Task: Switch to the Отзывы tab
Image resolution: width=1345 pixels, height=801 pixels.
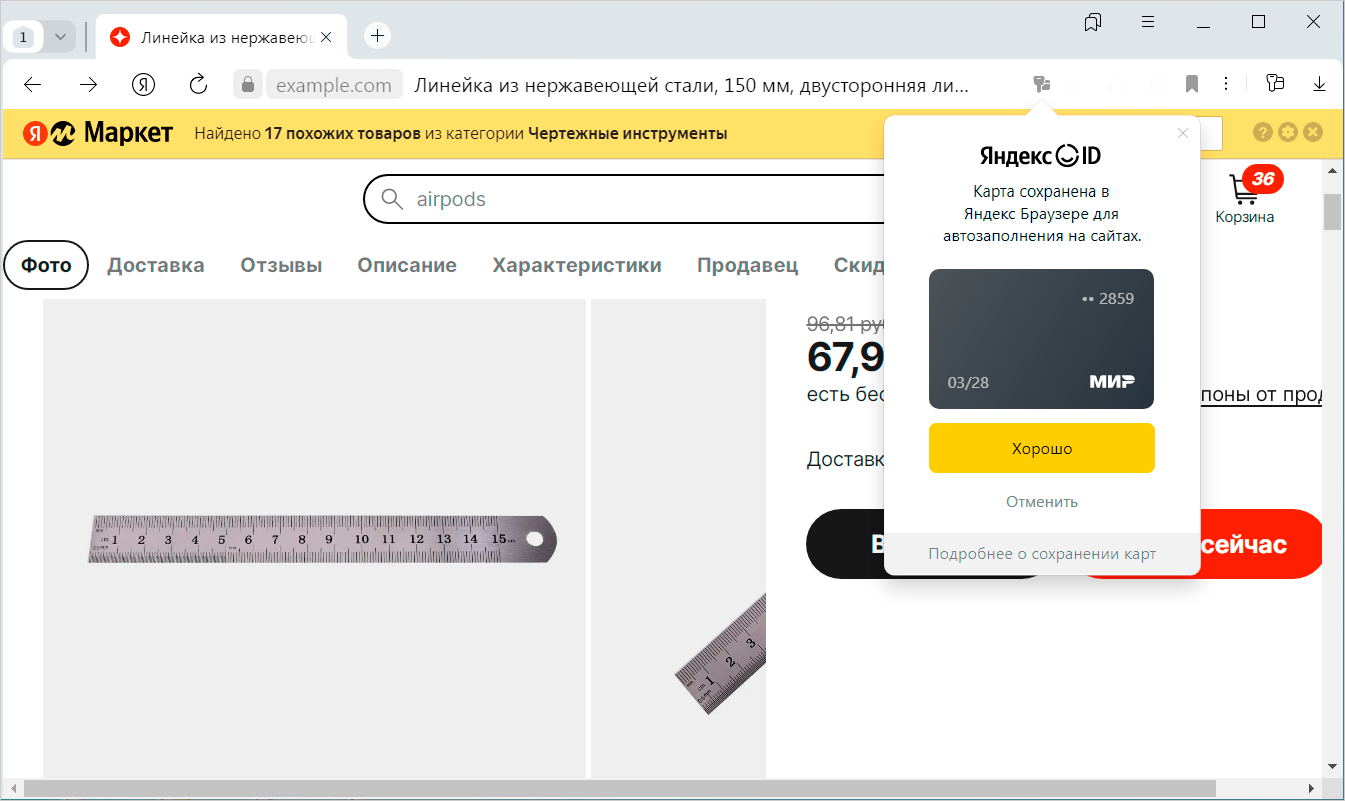Action: coord(281,265)
